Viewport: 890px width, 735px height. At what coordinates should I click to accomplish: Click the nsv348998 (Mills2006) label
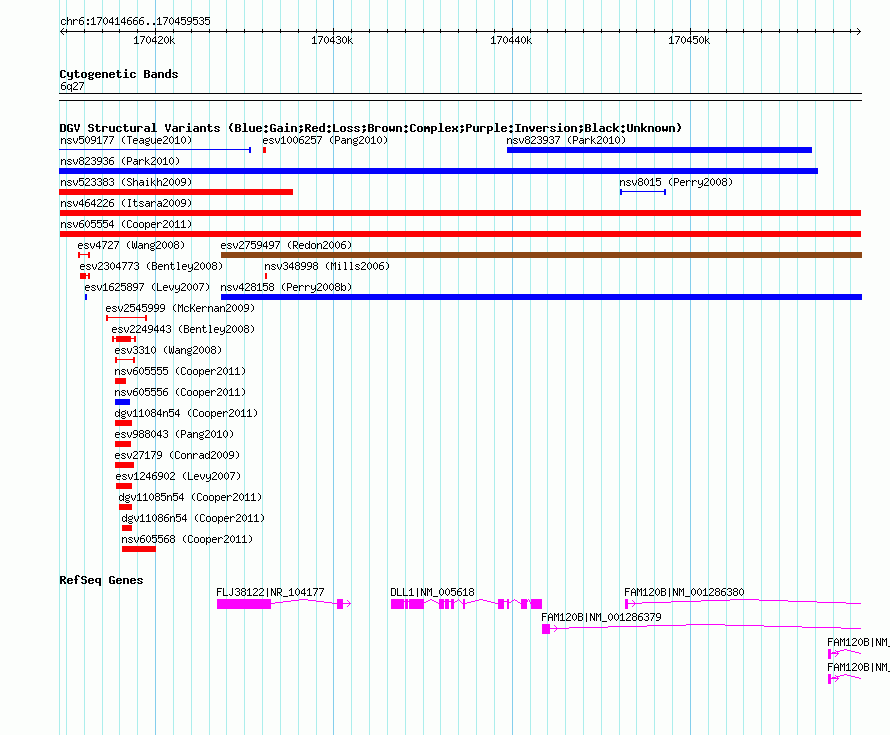click(327, 266)
